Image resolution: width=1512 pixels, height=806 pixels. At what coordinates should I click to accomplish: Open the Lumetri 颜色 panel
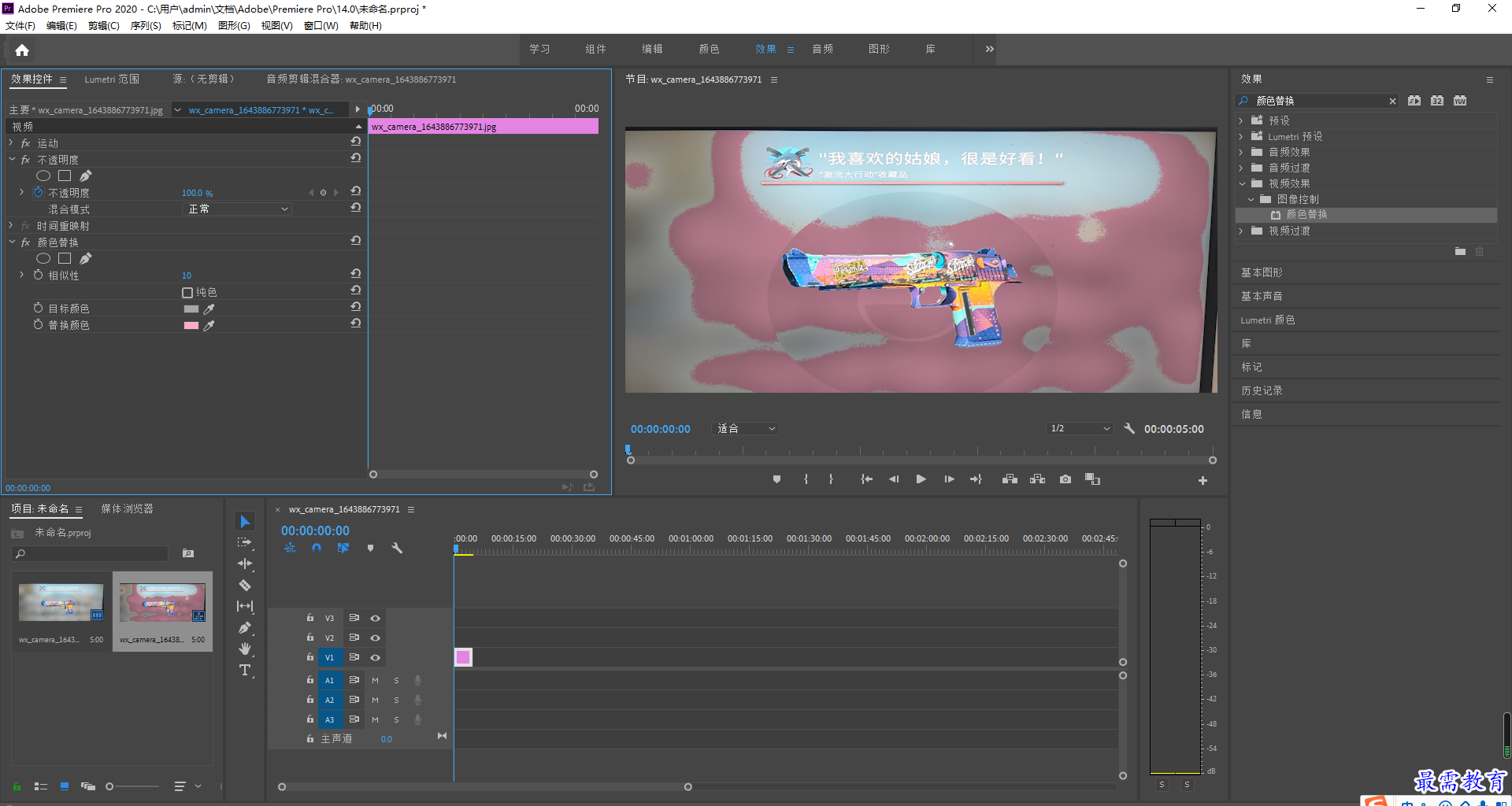(1268, 320)
